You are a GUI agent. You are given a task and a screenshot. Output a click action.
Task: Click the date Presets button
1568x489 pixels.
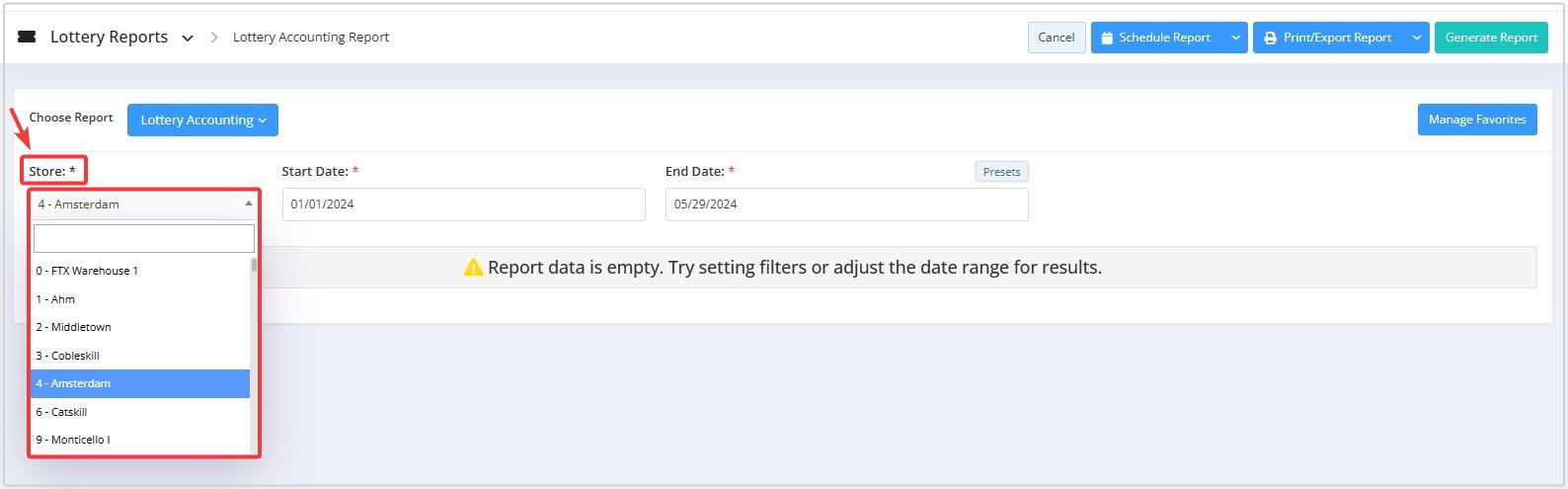(1001, 172)
